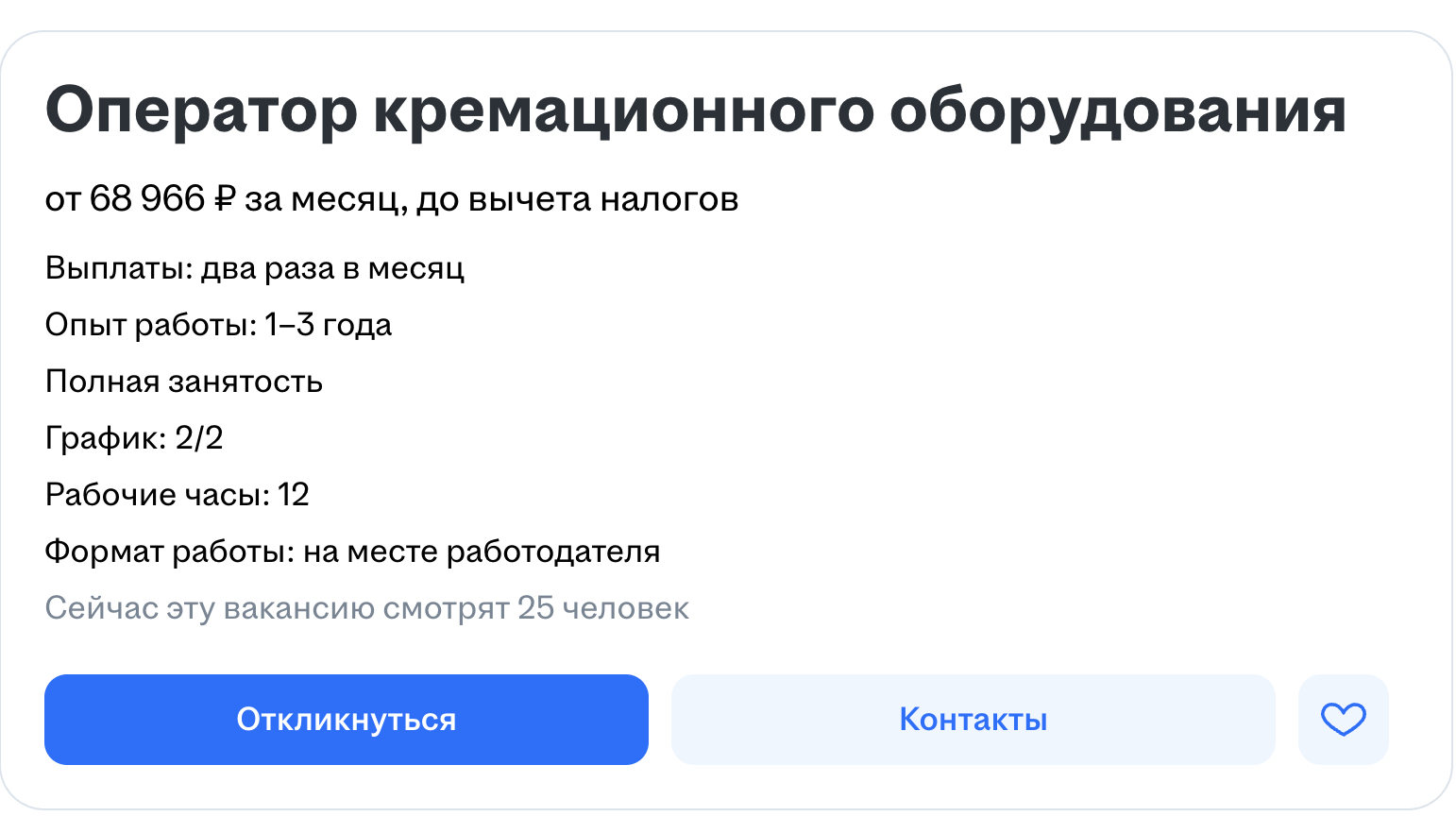Click the text до вычета налогов

pyautogui.click(x=578, y=199)
